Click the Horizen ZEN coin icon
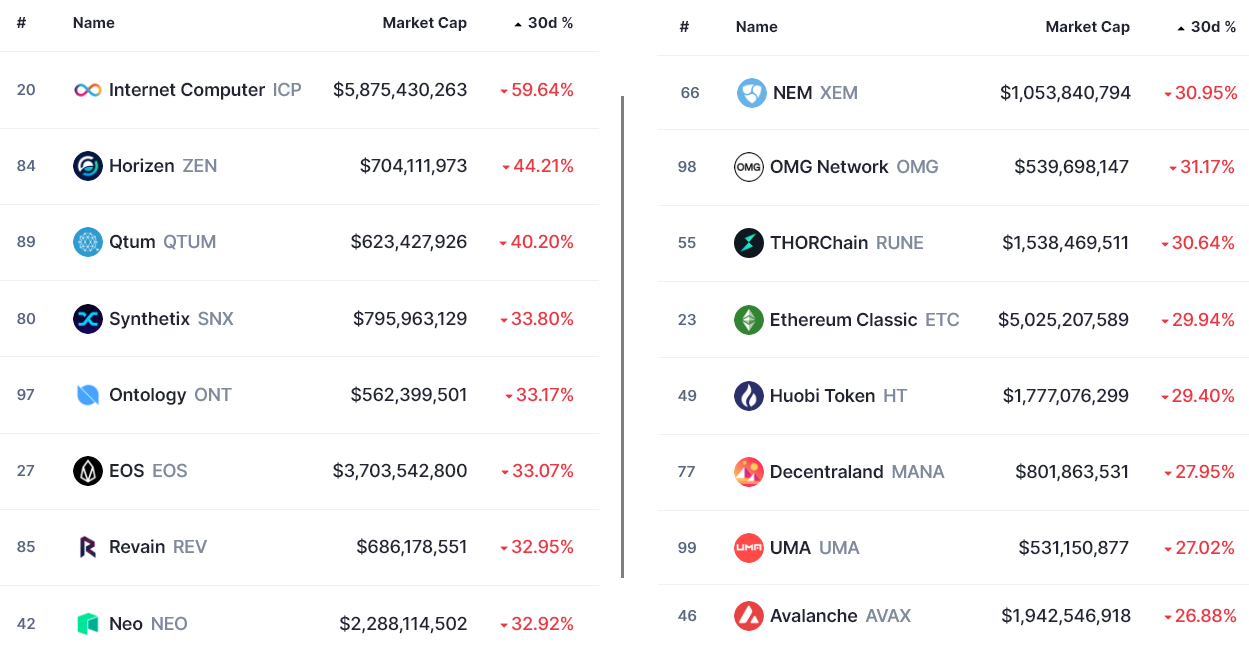The height and width of the screenshot is (649, 1249). (x=88, y=166)
